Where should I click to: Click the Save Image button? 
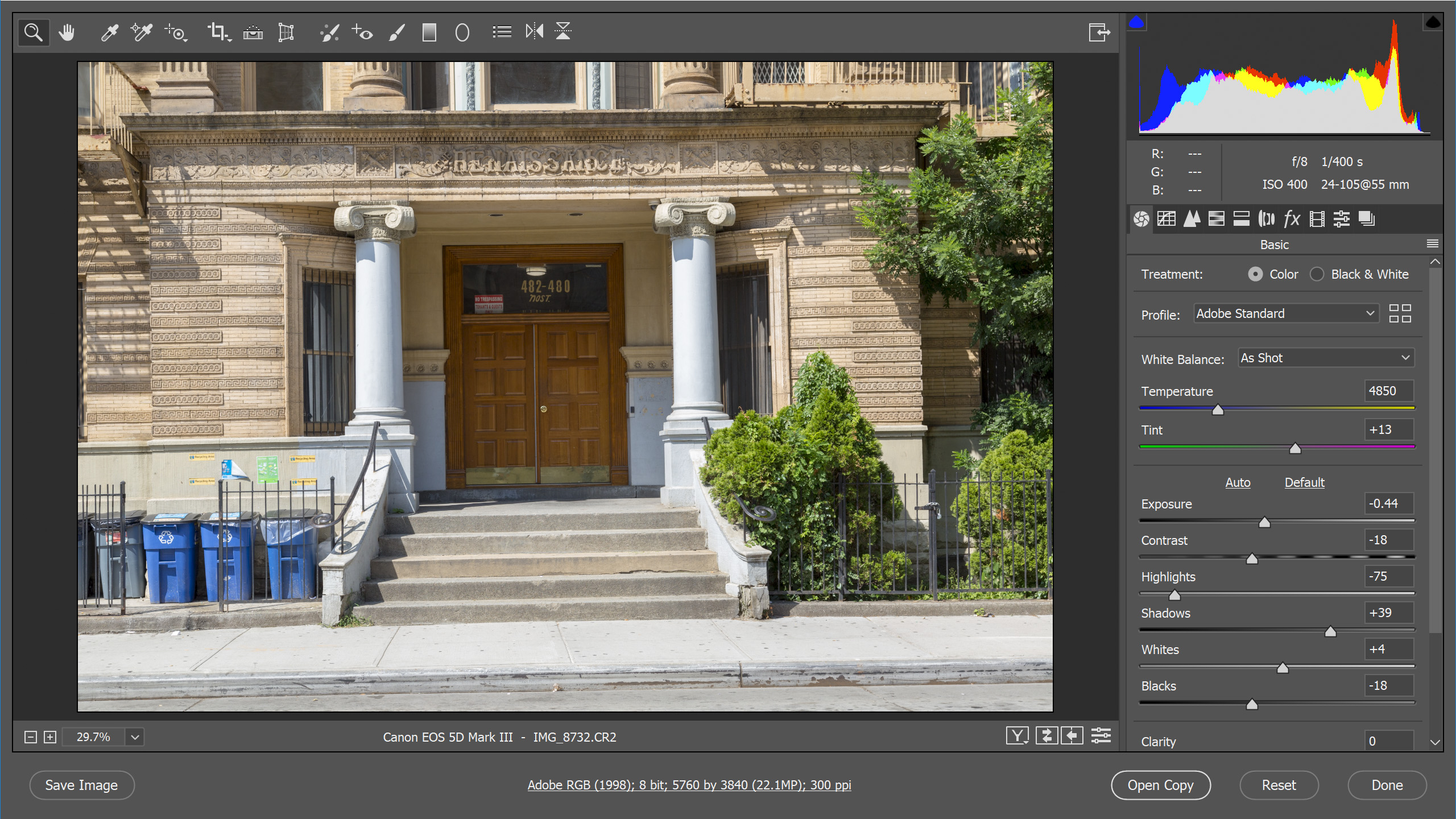pyautogui.click(x=82, y=785)
